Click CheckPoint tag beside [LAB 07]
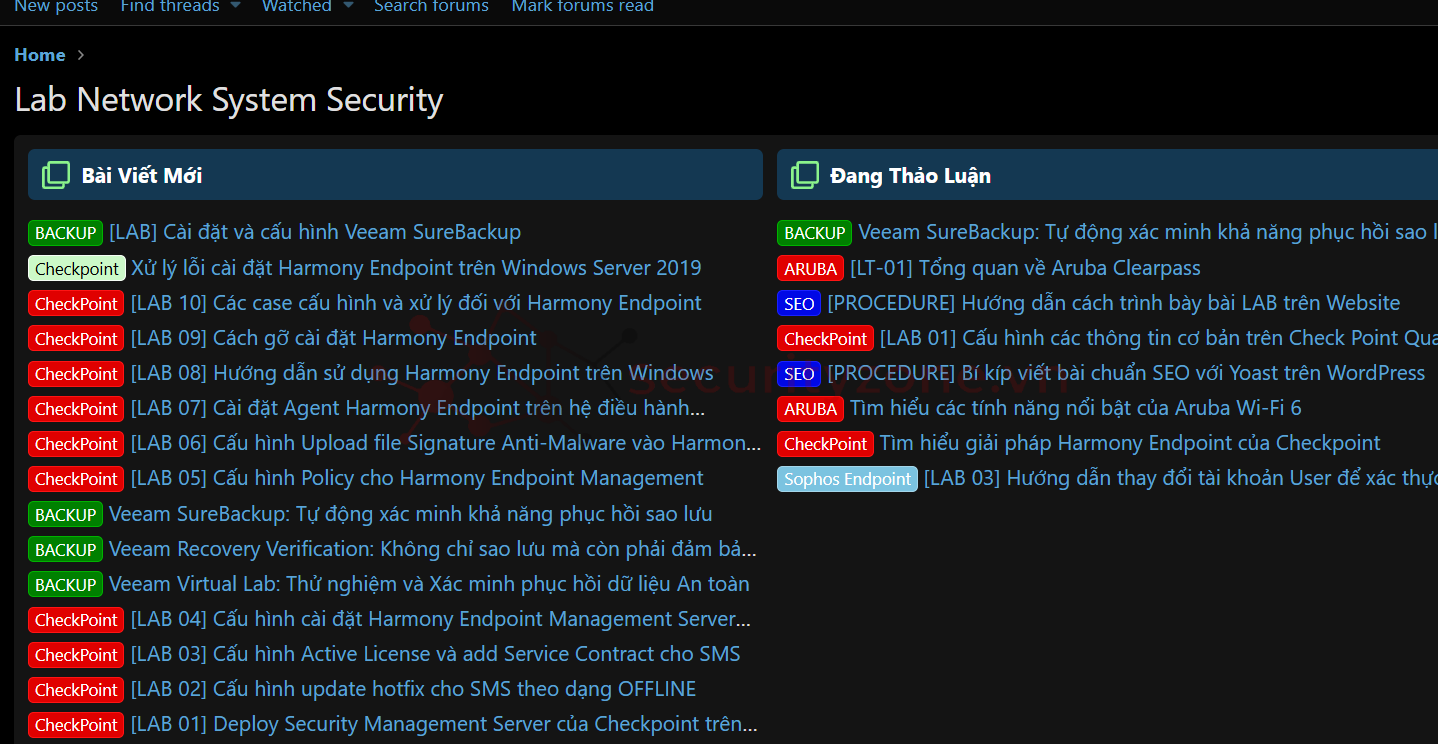 point(76,408)
